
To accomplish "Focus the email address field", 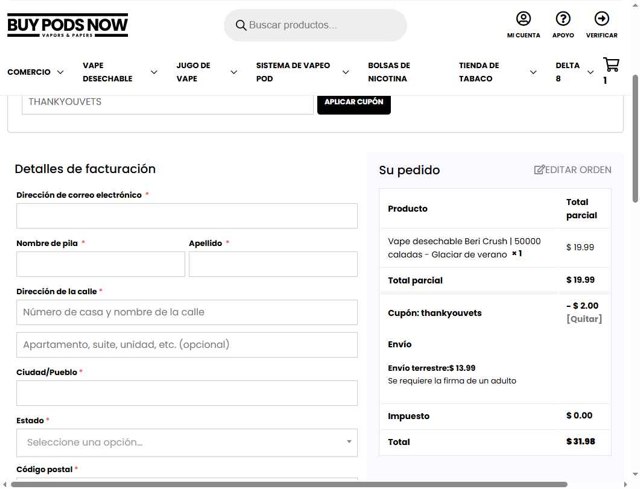I will [x=187, y=216].
